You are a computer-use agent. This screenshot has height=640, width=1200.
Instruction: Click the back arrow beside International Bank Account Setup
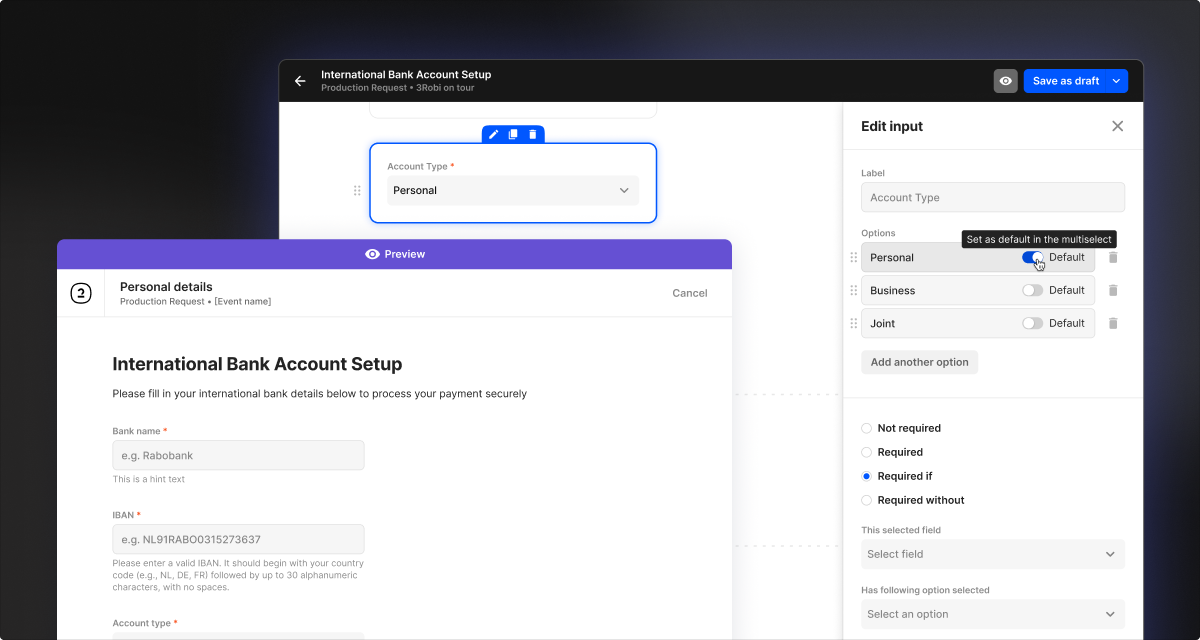coord(299,80)
